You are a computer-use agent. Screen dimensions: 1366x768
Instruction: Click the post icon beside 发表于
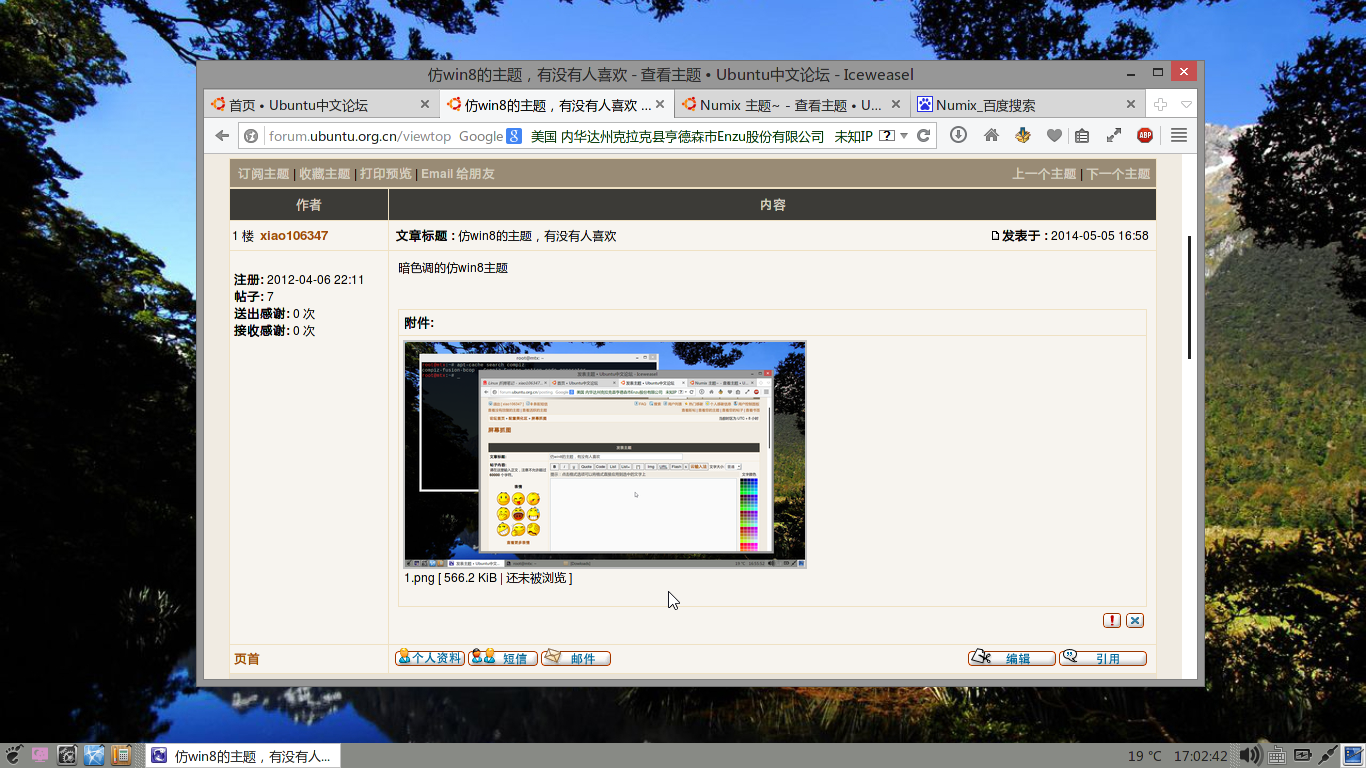pos(995,236)
